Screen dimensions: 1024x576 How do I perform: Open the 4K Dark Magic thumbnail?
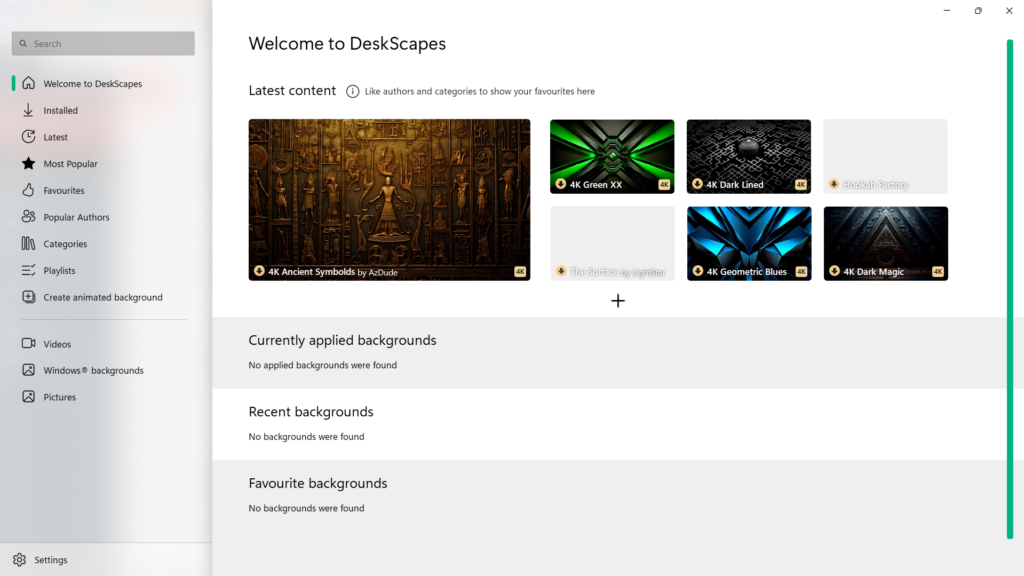886,244
